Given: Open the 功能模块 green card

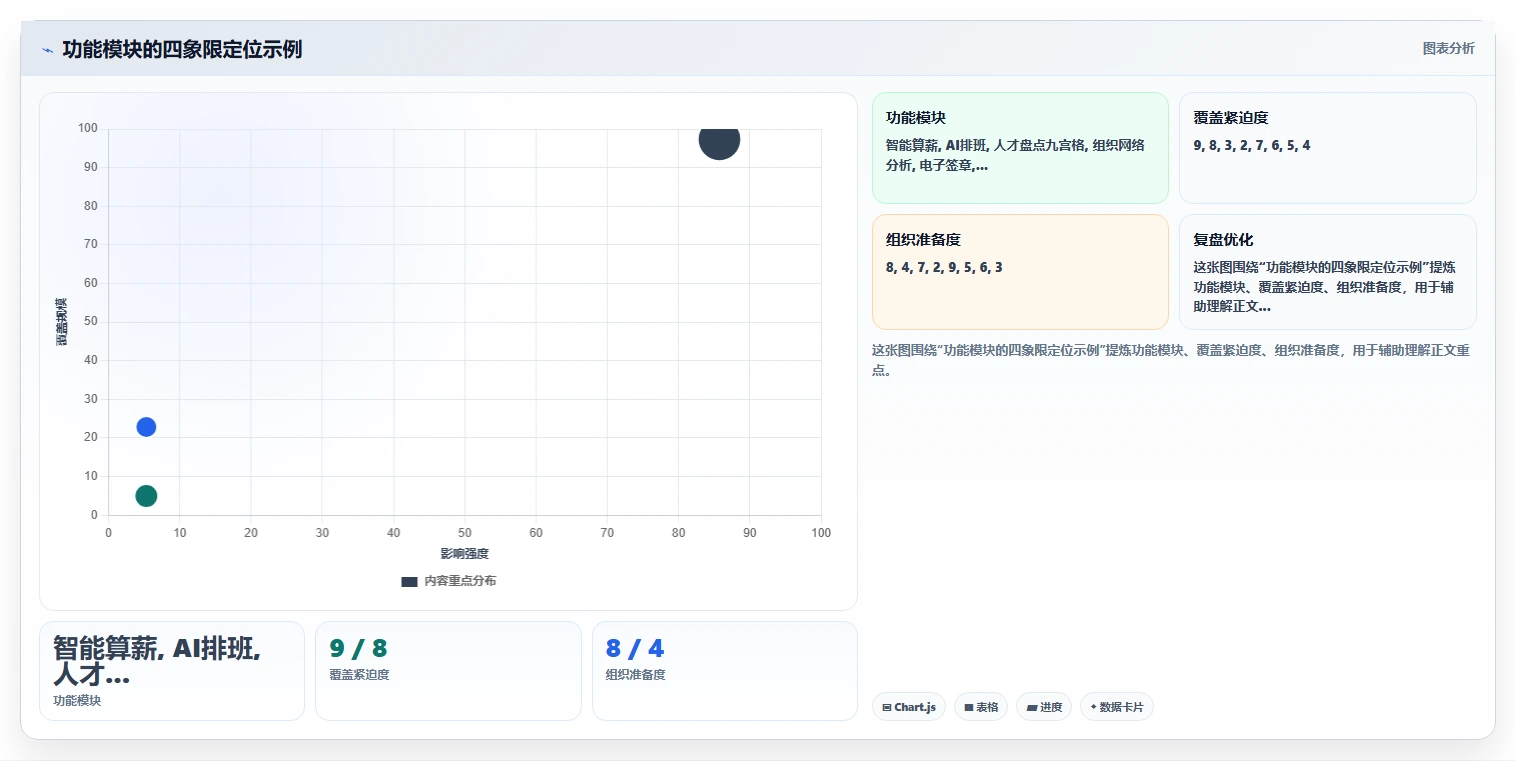Looking at the screenshot, I should pyautogui.click(x=1020, y=148).
